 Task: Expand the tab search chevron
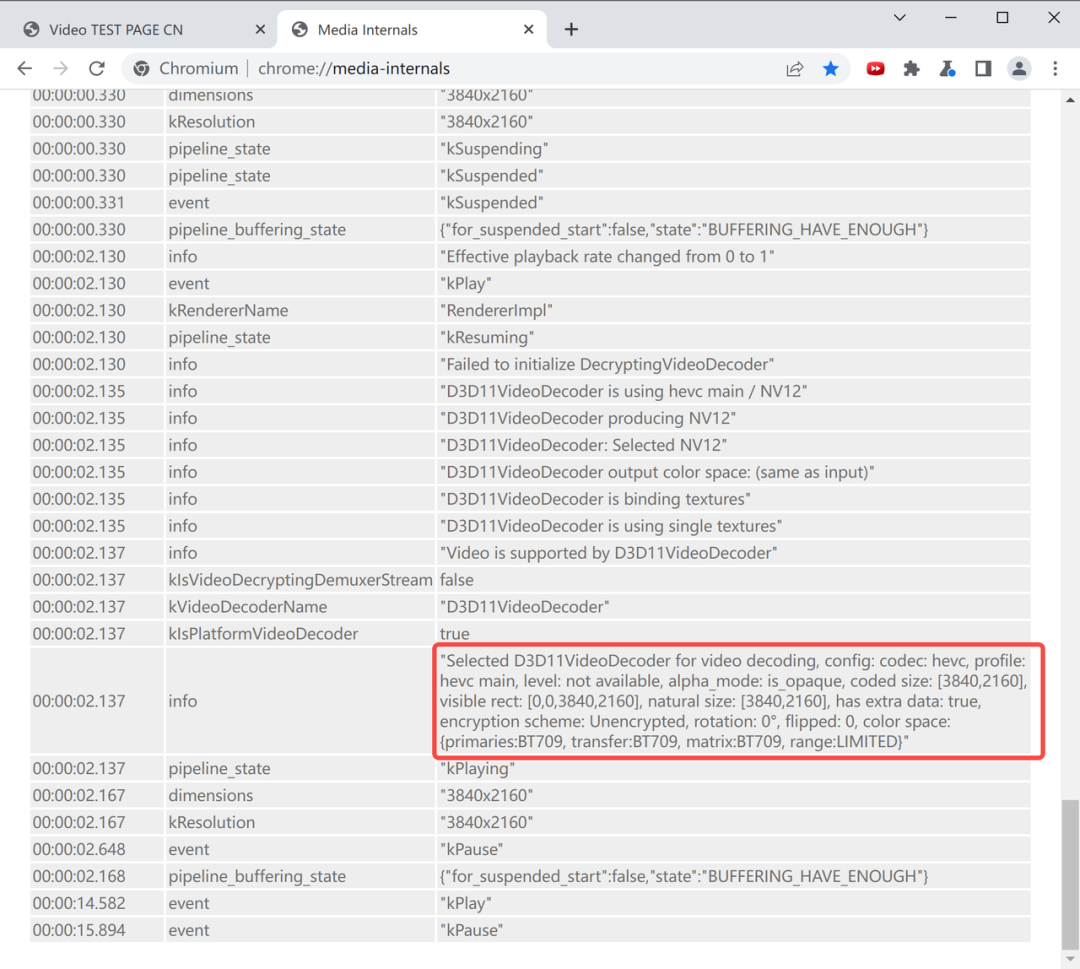point(900,18)
